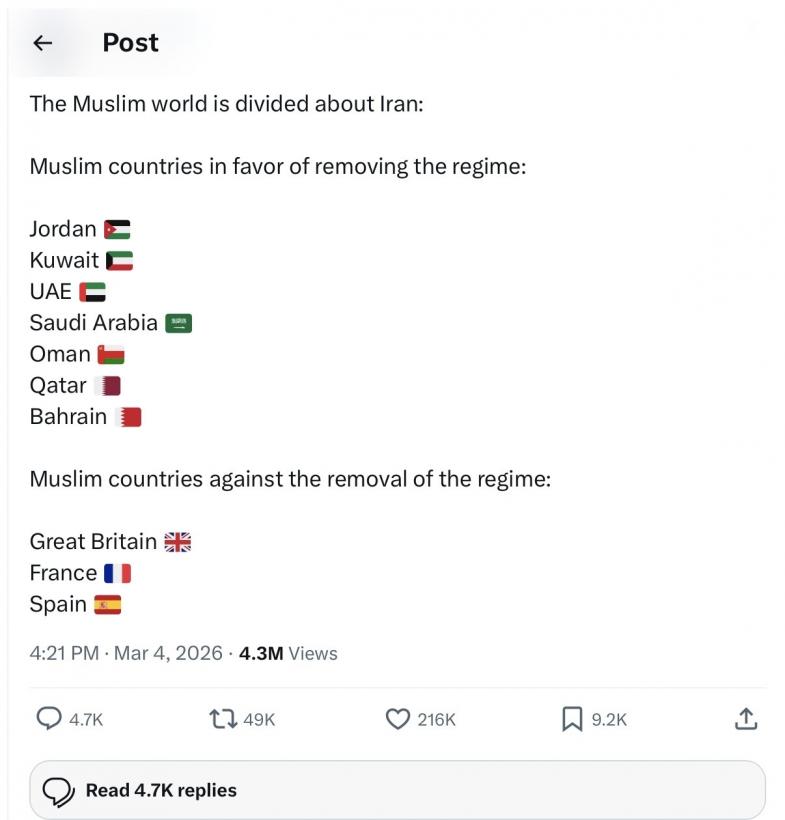Click the speech bubble icon inside the replies button
This screenshot has width=785, height=820.
[x=61, y=791]
